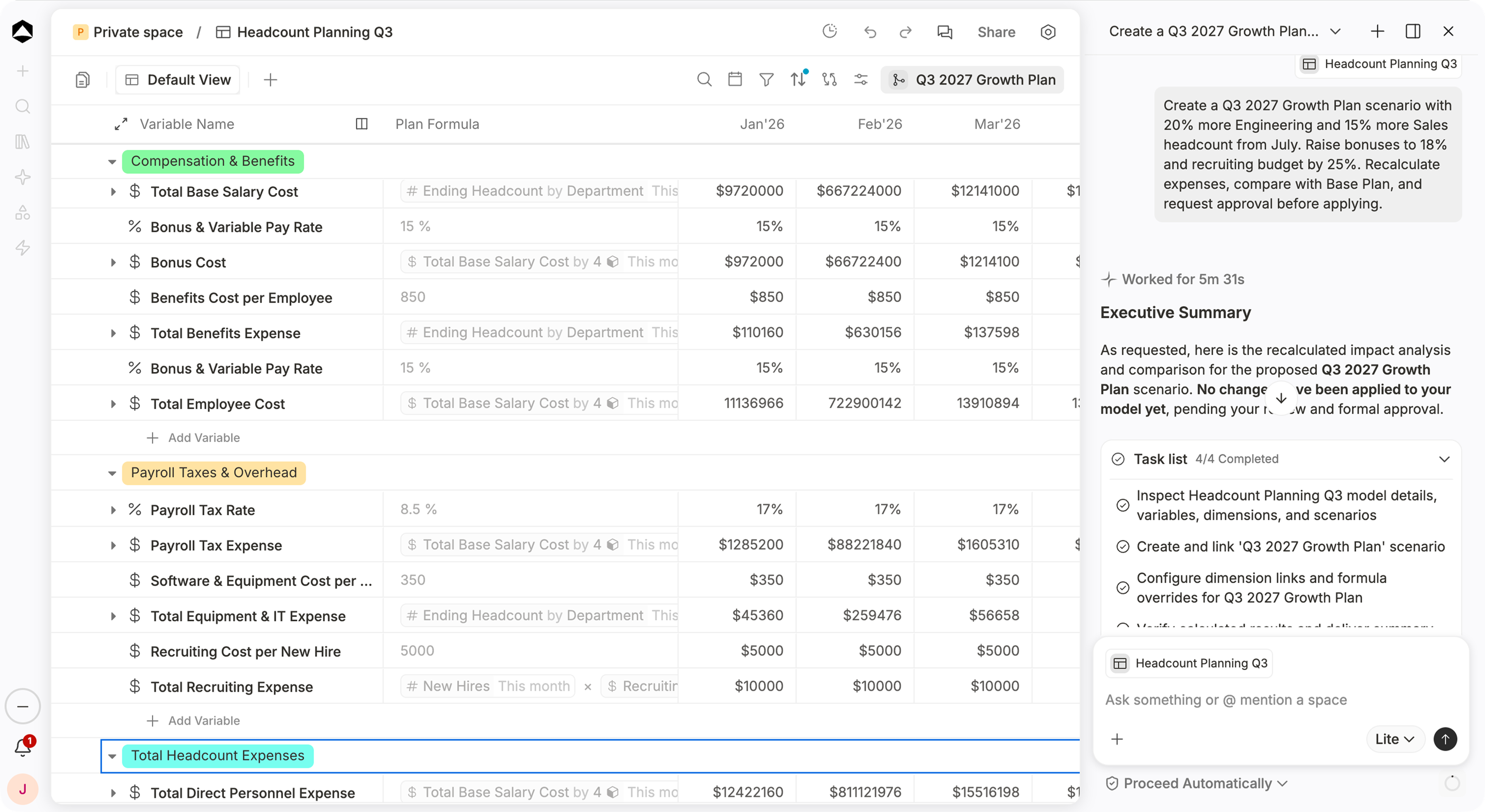Open Headcount Planning Q3 breadcrumb
This screenshot has height=812, width=1485.
click(x=304, y=31)
